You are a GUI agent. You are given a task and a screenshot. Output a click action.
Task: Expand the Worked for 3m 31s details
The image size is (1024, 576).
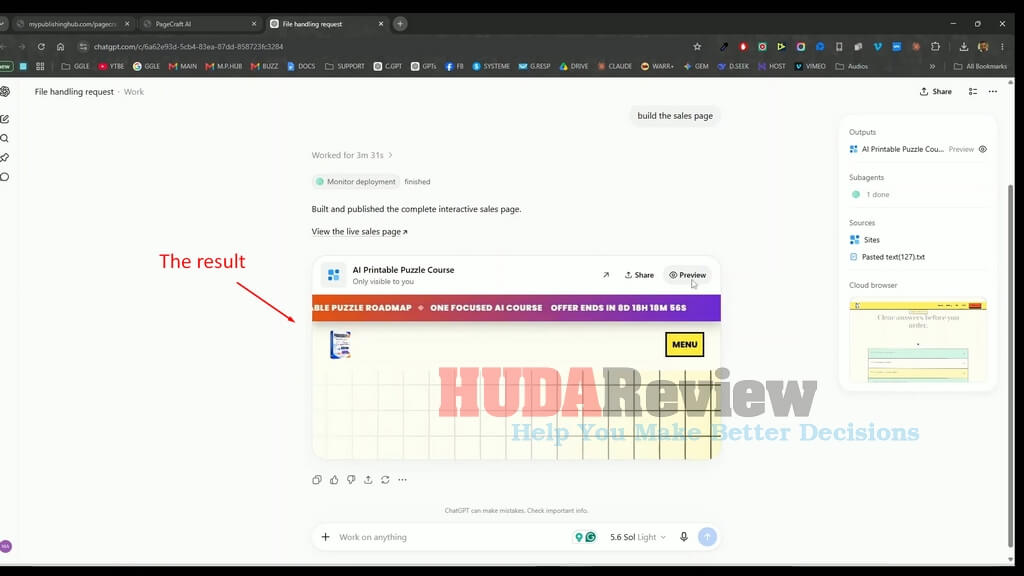click(x=352, y=155)
